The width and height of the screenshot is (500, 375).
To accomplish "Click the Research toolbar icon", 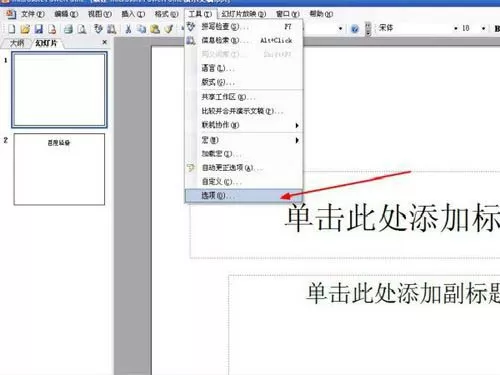I will [x=112, y=29].
